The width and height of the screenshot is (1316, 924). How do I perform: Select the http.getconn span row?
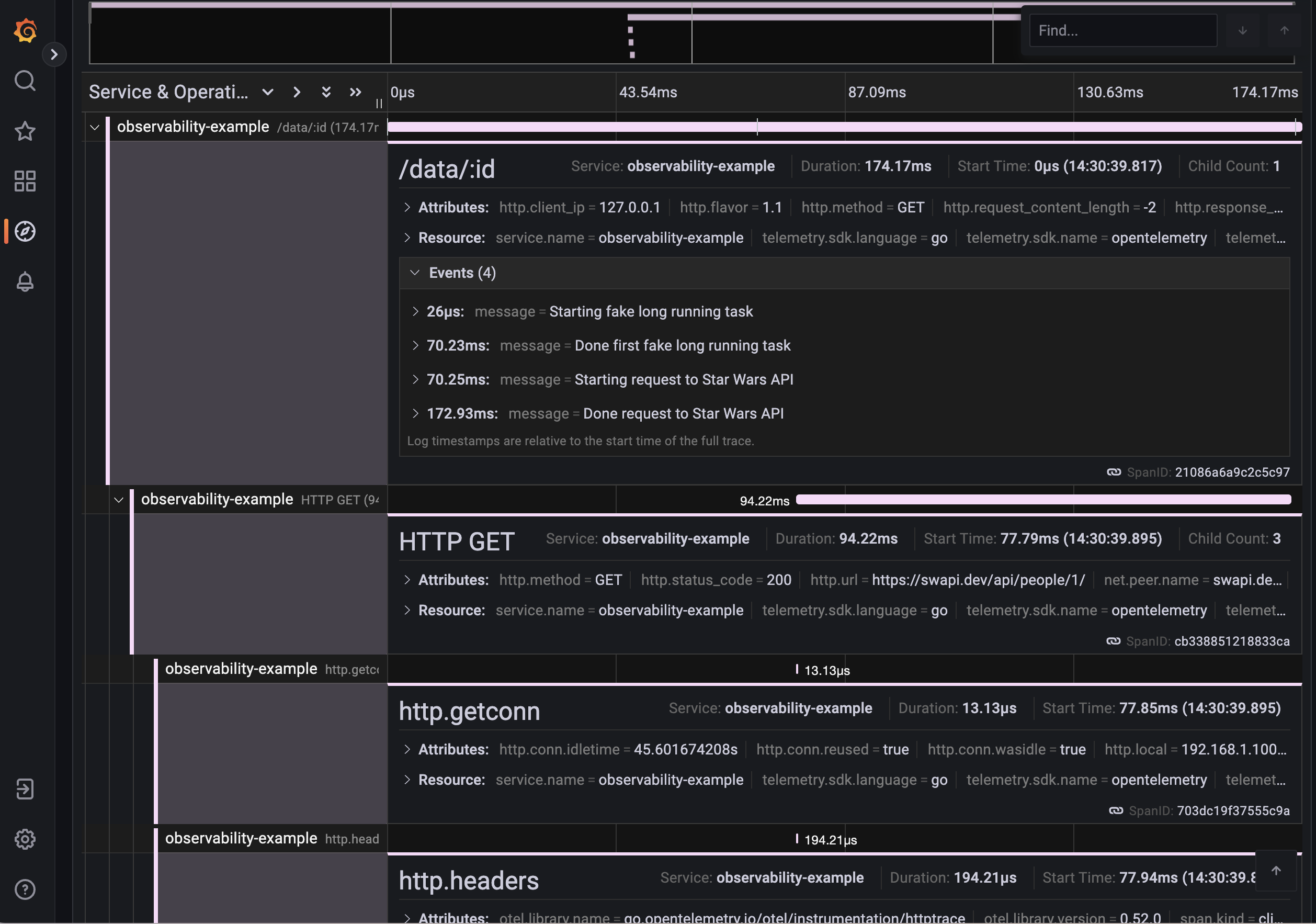pos(271,669)
